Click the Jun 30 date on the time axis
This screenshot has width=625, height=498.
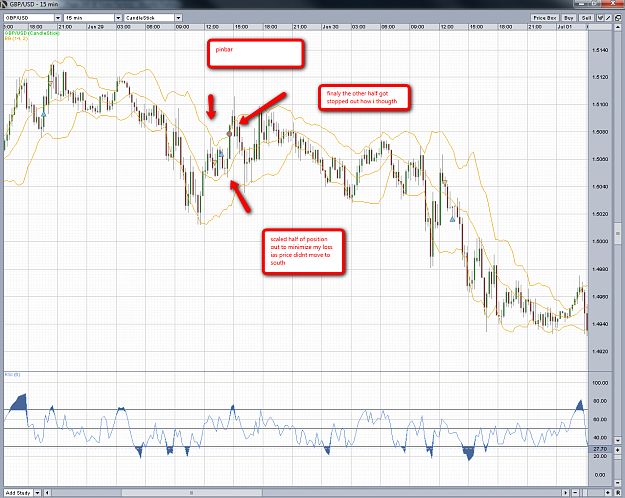tap(330, 27)
